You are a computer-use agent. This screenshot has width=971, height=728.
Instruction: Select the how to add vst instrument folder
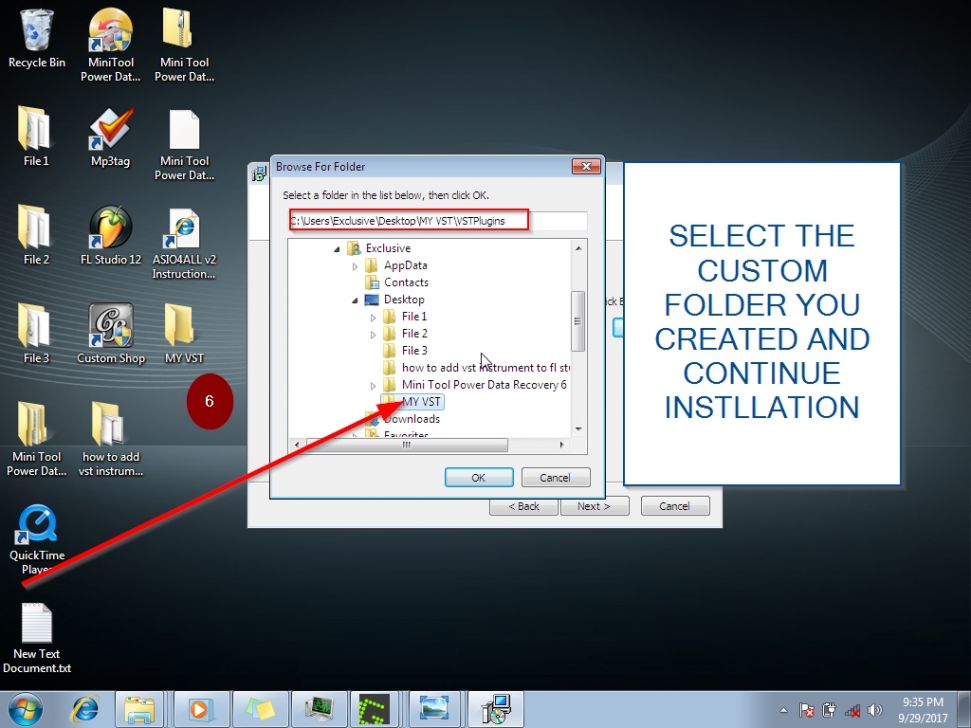click(x=111, y=438)
